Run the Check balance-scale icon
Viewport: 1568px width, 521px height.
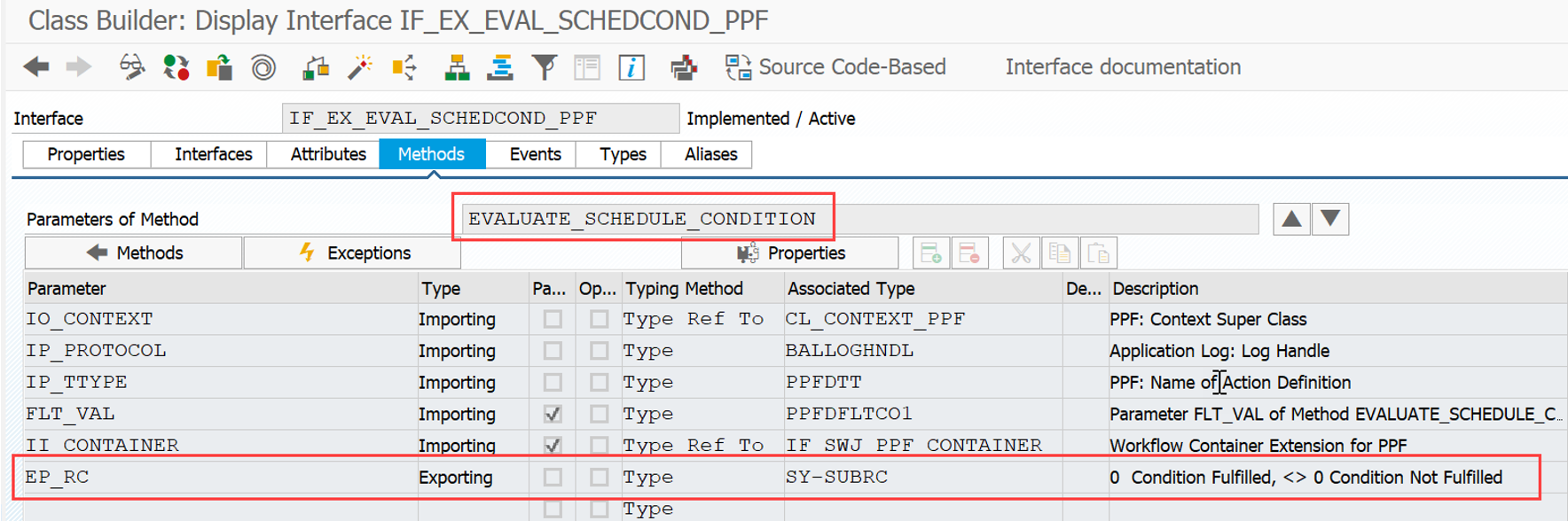316,67
